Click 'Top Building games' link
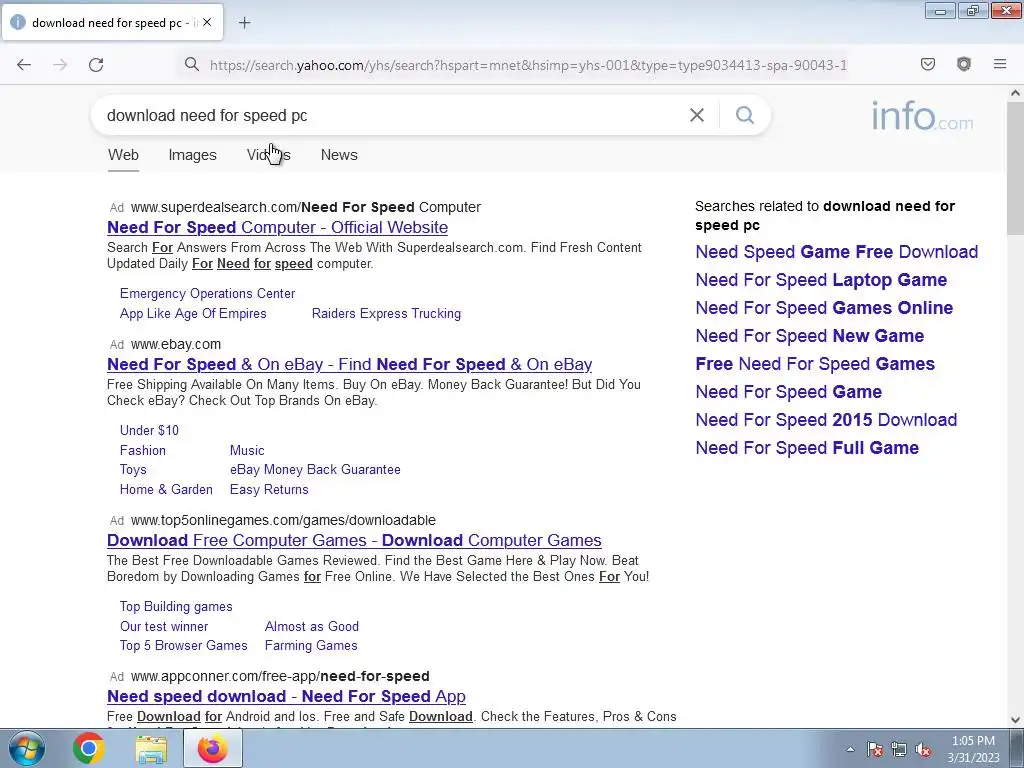 pos(176,606)
